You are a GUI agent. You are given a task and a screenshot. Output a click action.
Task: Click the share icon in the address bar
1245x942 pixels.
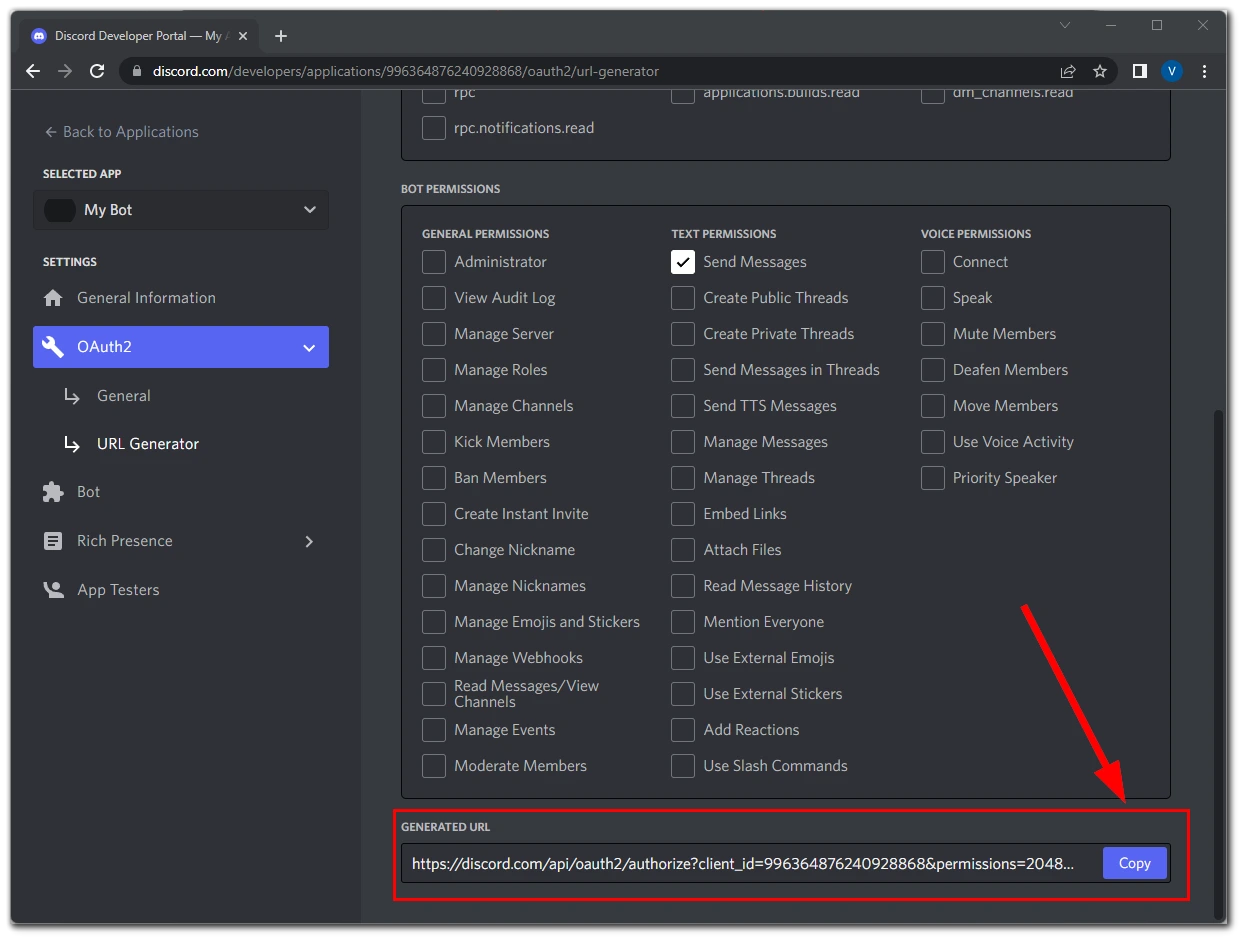1068,71
